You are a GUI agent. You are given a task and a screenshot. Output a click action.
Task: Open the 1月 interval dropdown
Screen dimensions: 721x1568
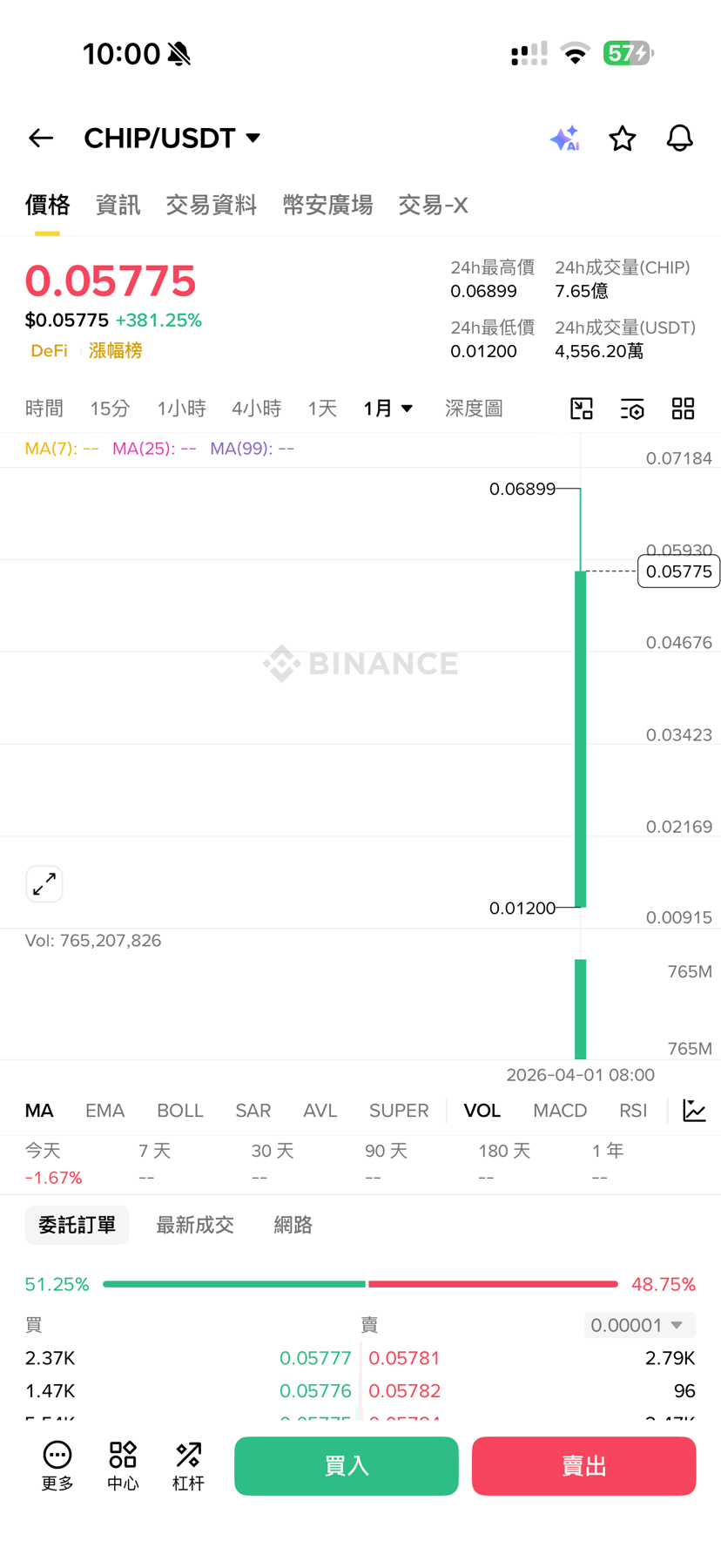tap(388, 409)
